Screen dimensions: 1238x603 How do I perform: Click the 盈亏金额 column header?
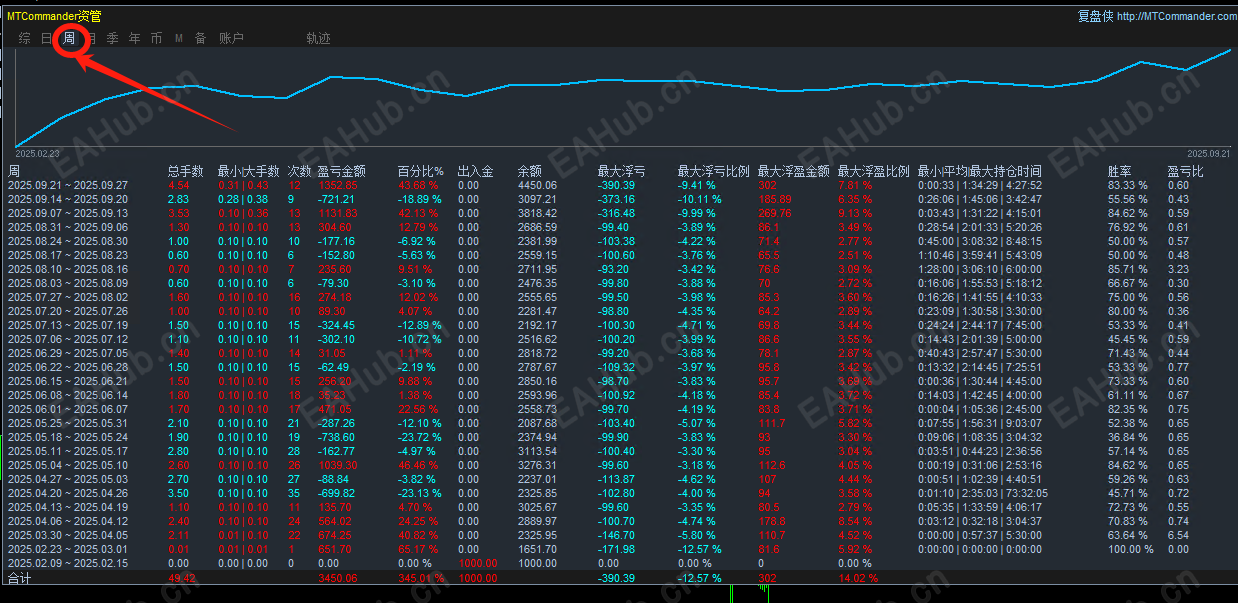(x=342, y=171)
